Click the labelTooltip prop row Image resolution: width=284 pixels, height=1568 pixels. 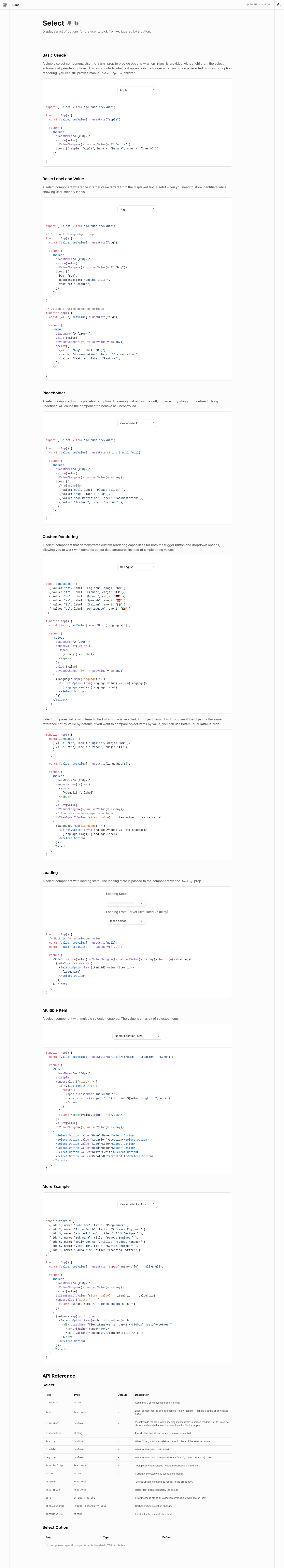[137, 1466]
